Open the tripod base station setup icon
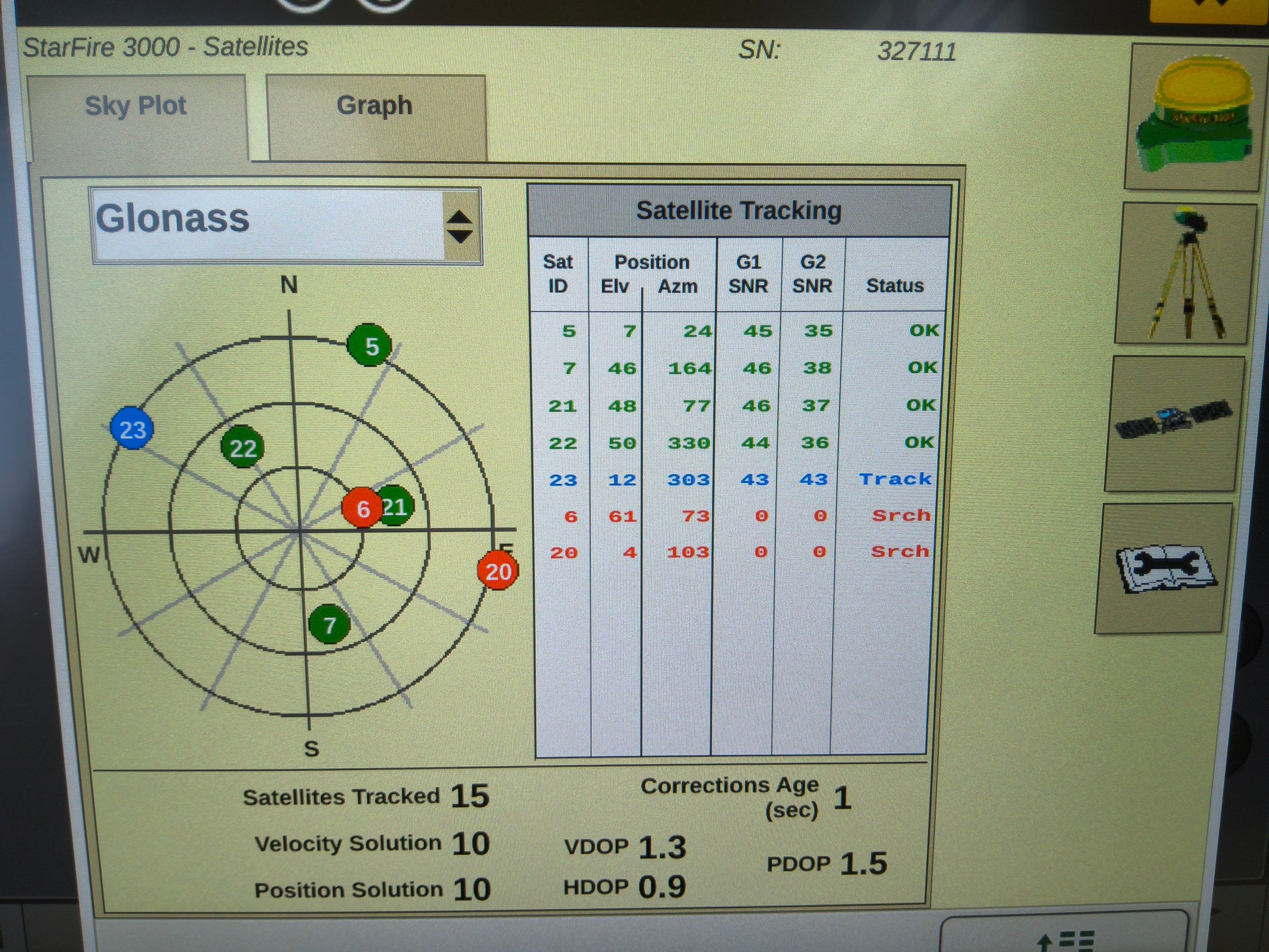 coord(1186,274)
